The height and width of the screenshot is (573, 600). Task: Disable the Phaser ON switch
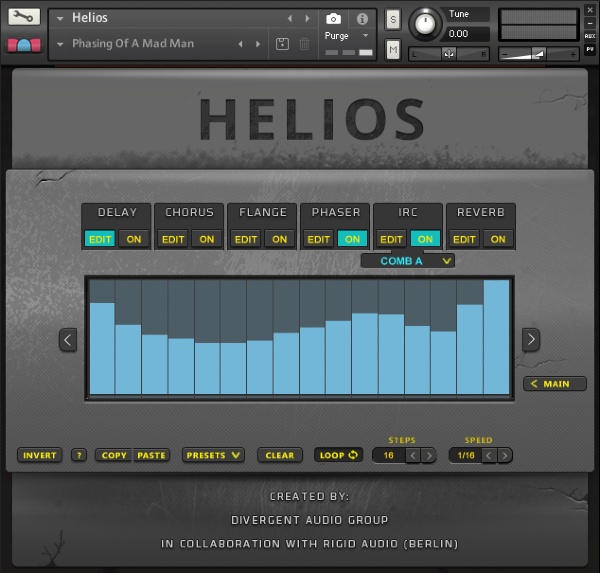coord(352,239)
